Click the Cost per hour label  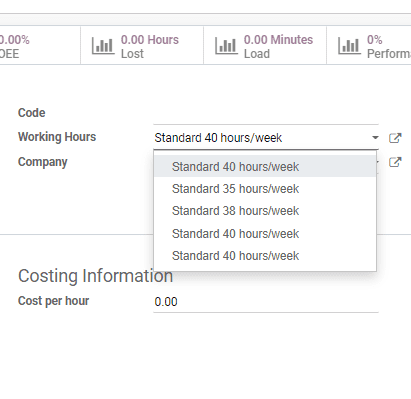pyautogui.click(x=54, y=301)
